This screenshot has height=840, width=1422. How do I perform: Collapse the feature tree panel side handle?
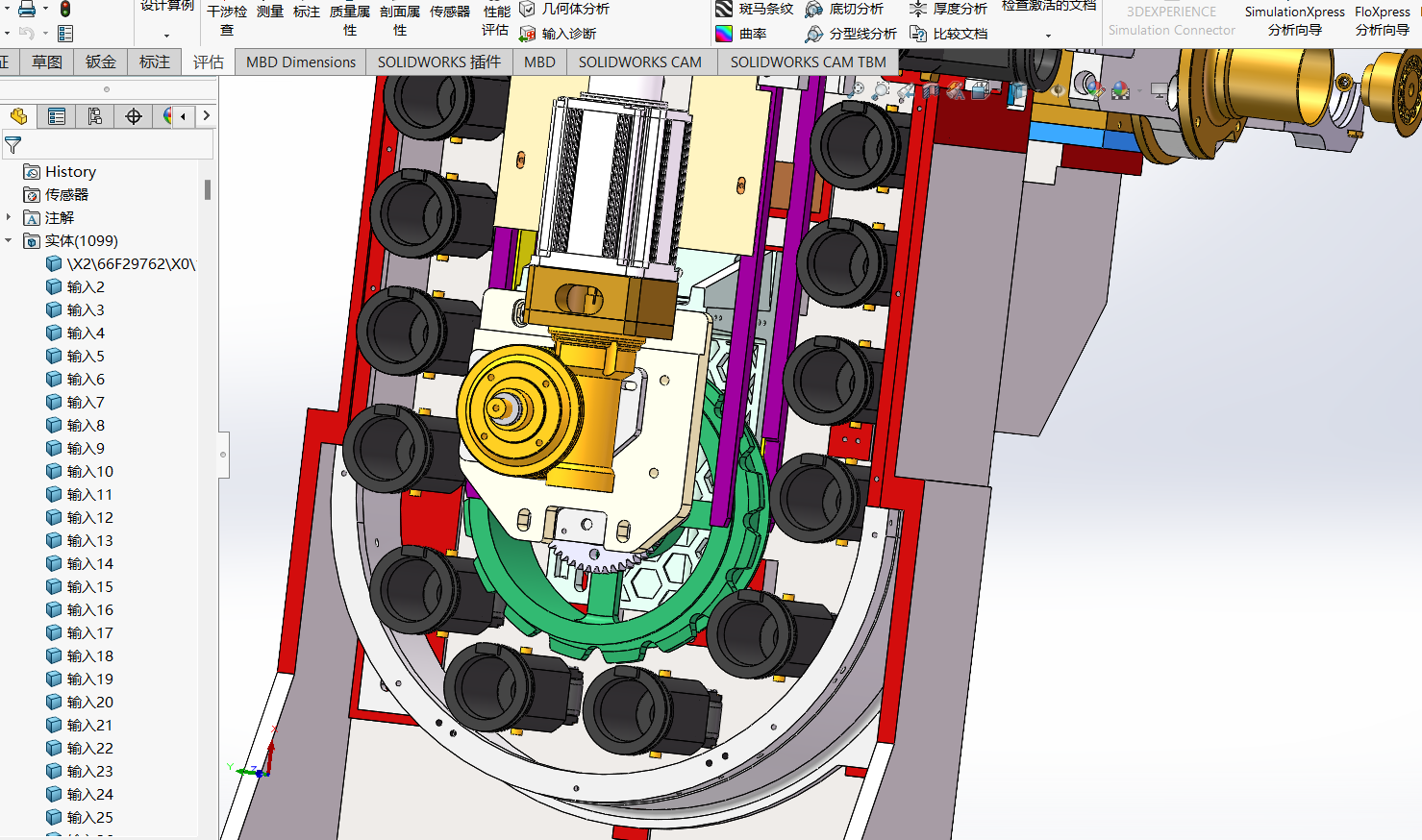point(223,454)
